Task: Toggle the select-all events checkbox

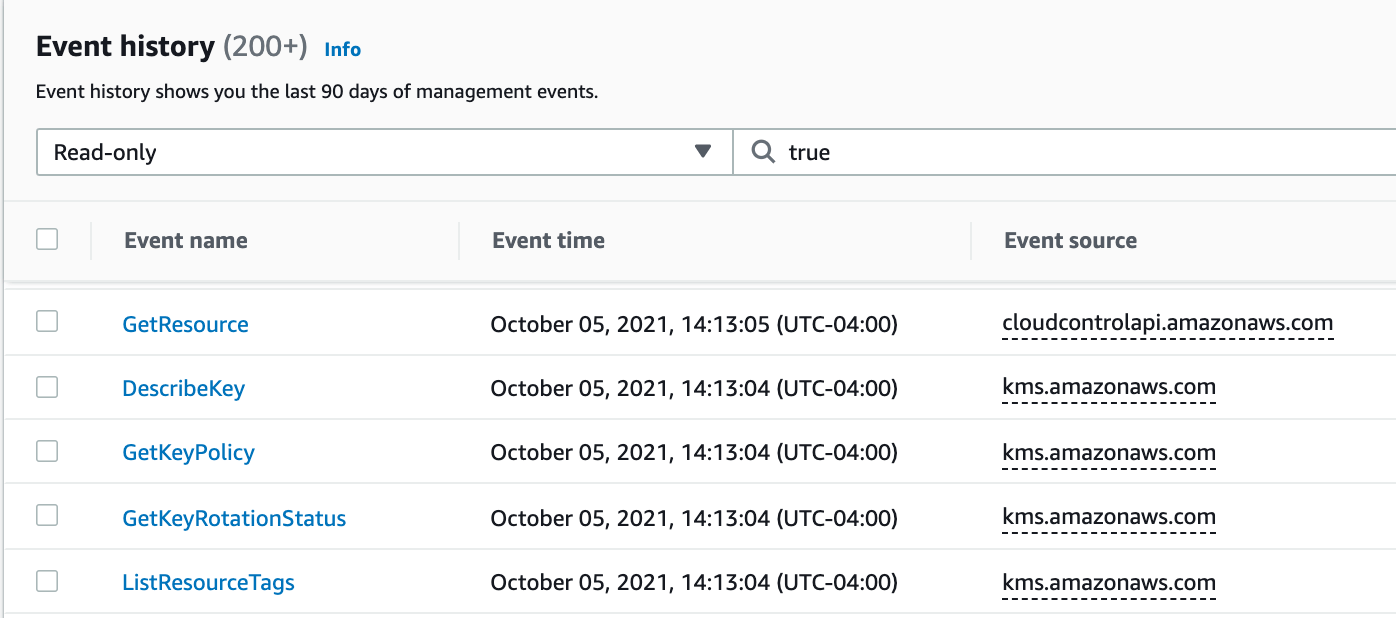Action: tap(47, 239)
